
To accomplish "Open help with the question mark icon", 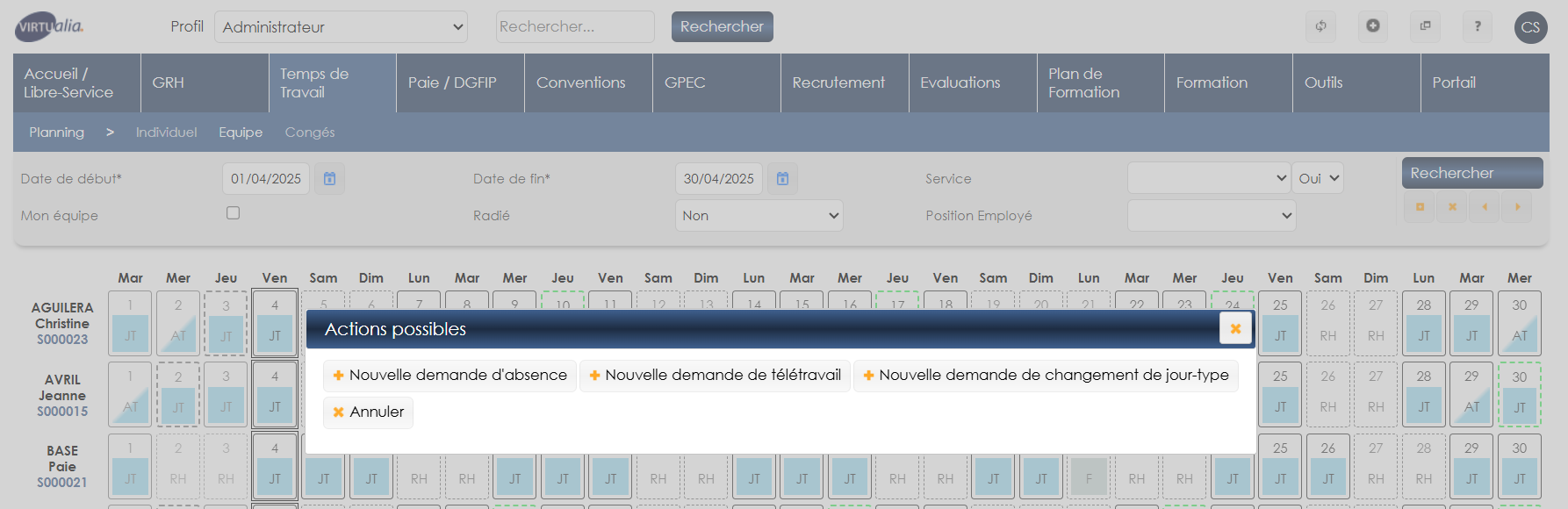I will coord(1478,26).
